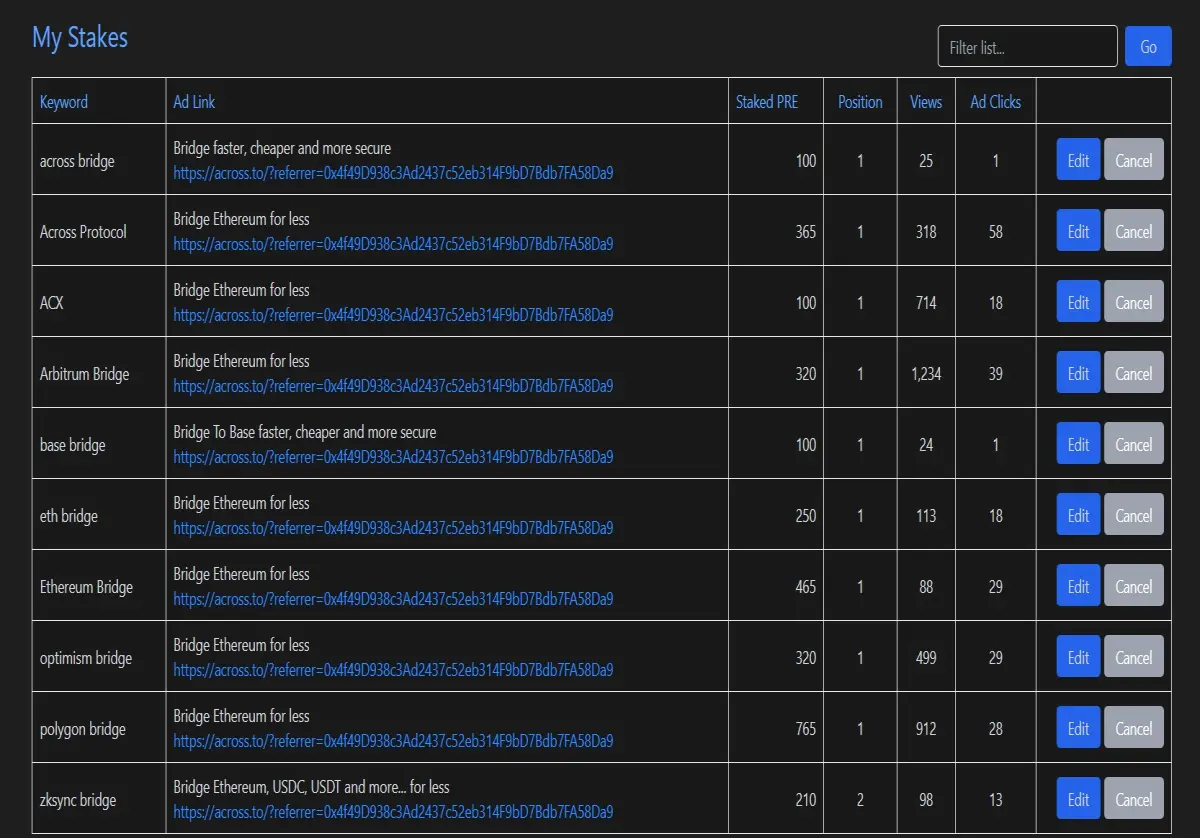This screenshot has width=1200, height=838.
Task: Edit the across bridge stake
Action: tap(1078, 160)
